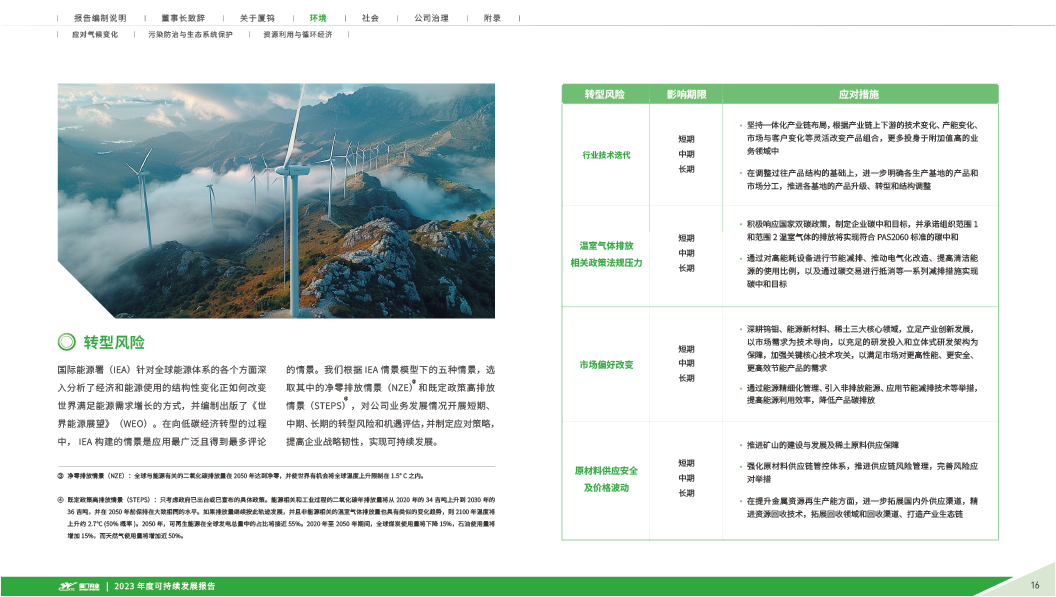Open the 资源利用与循环经济 sub-section link
The image size is (1056, 597).
(x=297, y=34)
